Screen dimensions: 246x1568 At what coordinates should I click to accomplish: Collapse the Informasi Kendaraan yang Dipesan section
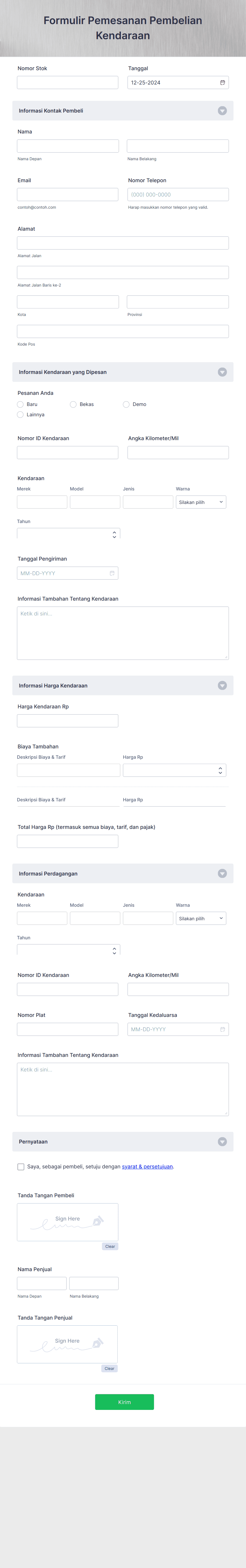222,372
